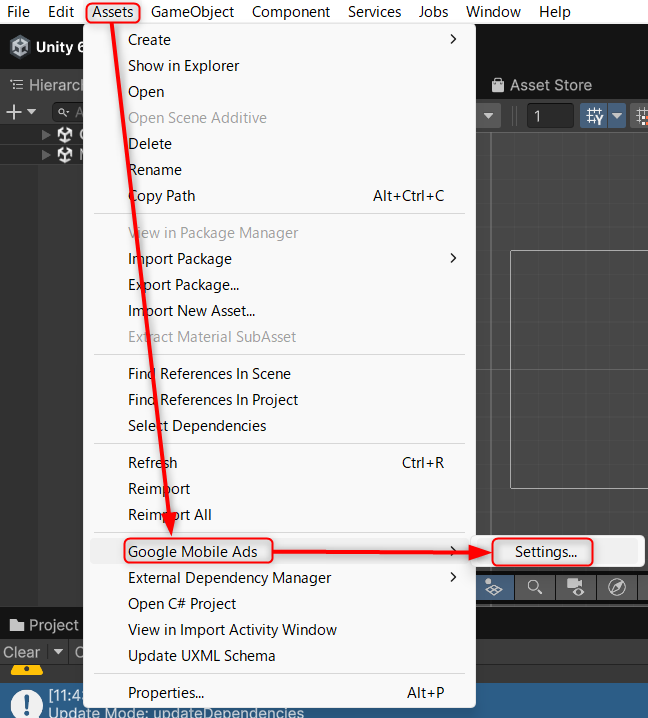This screenshot has height=718, width=648.
Task: Open the Help menu
Action: [555, 12]
